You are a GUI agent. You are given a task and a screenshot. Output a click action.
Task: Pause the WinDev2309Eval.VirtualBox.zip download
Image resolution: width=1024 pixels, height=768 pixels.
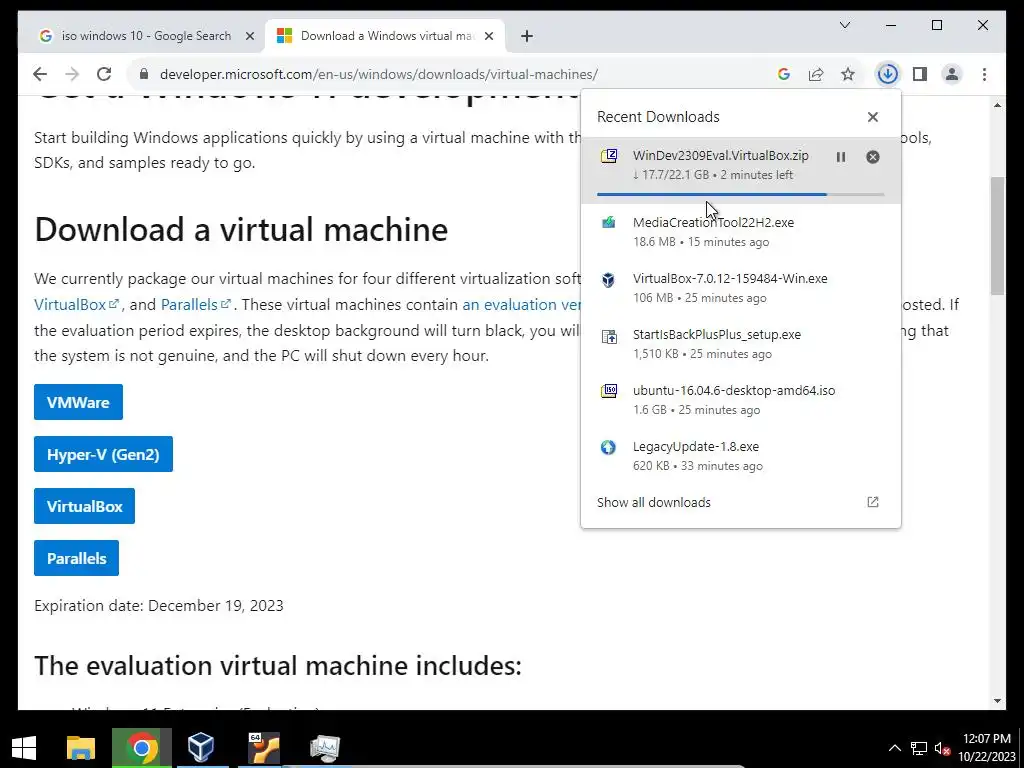pyautogui.click(x=840, y=157)
